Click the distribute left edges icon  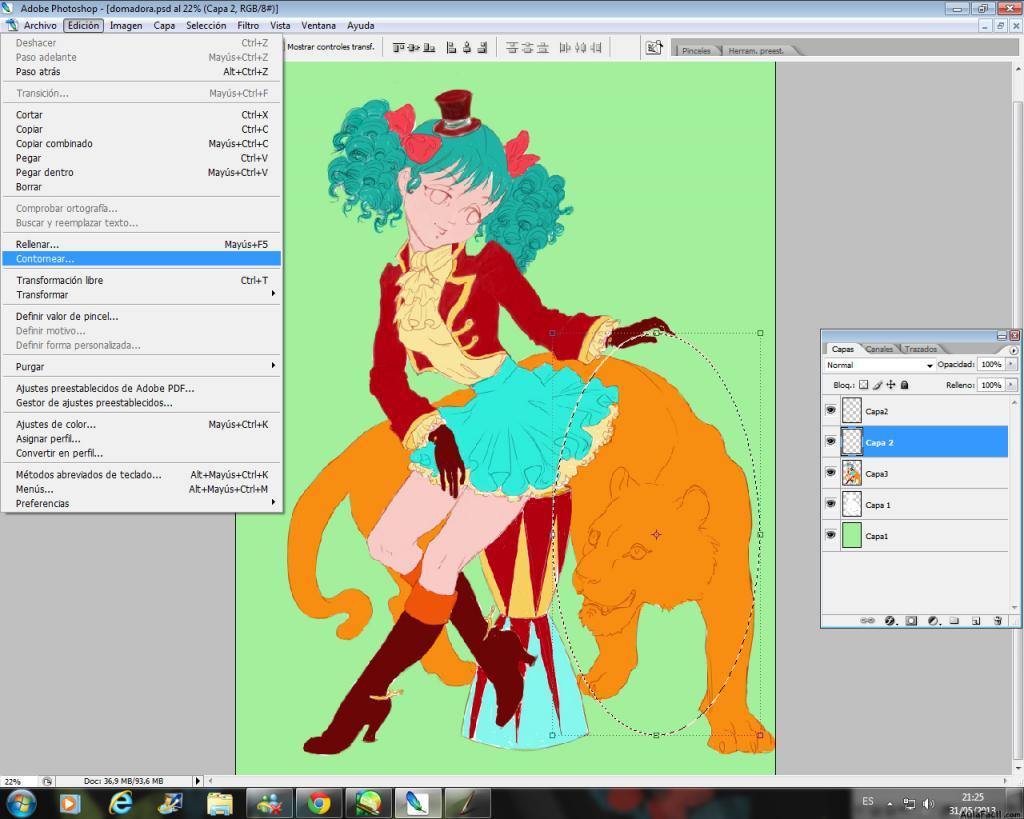[x=565, y=48]
